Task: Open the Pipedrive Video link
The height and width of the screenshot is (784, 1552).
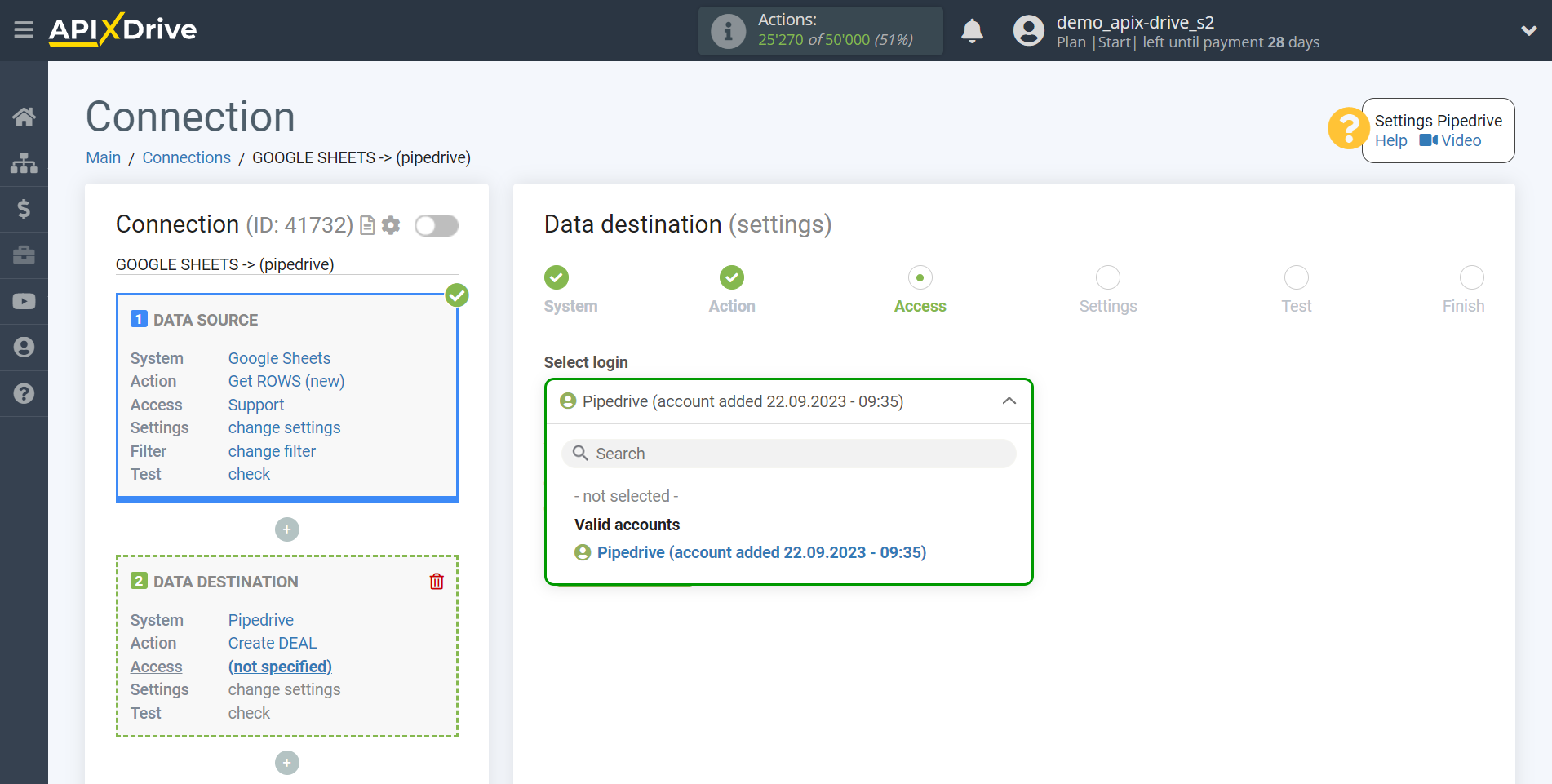Action: pyautogui.click(x=1450, y=140)
